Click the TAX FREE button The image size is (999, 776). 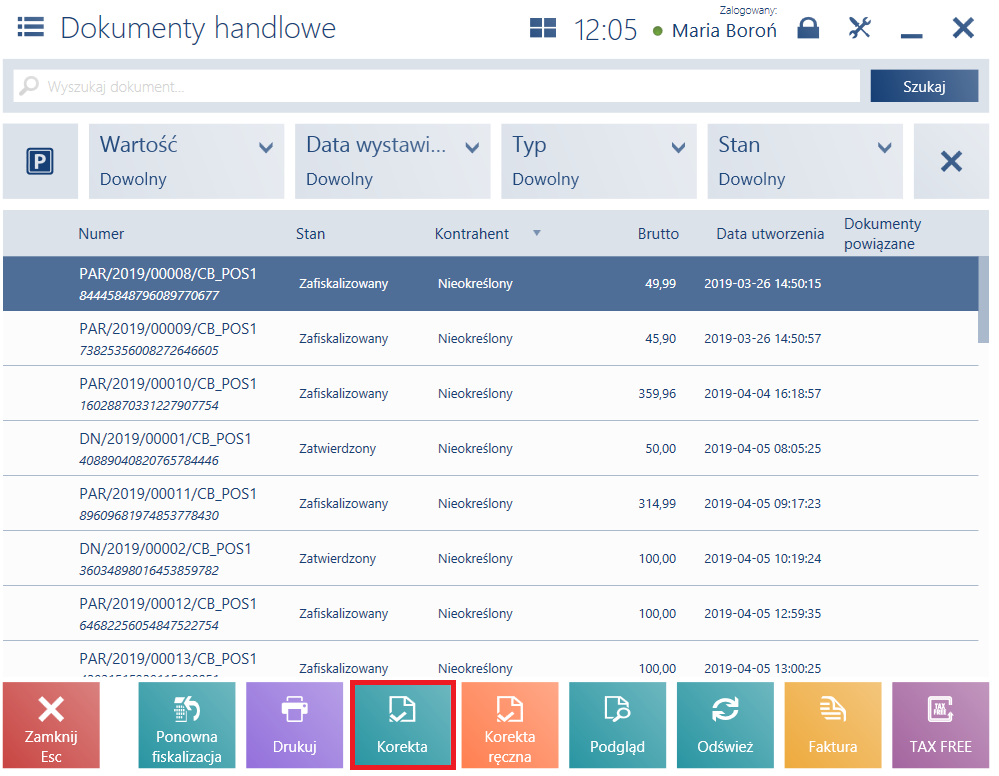940,725
